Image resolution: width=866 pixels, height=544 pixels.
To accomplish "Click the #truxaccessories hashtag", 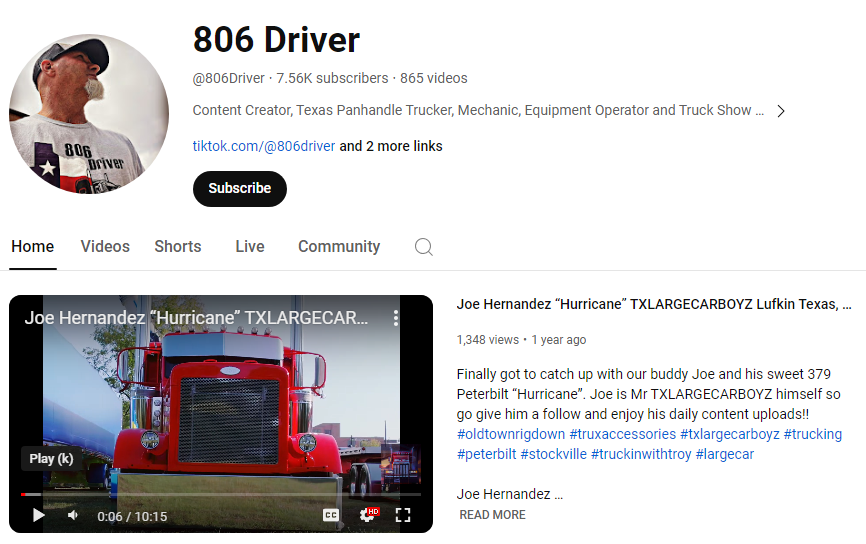I will click(622, 434).
